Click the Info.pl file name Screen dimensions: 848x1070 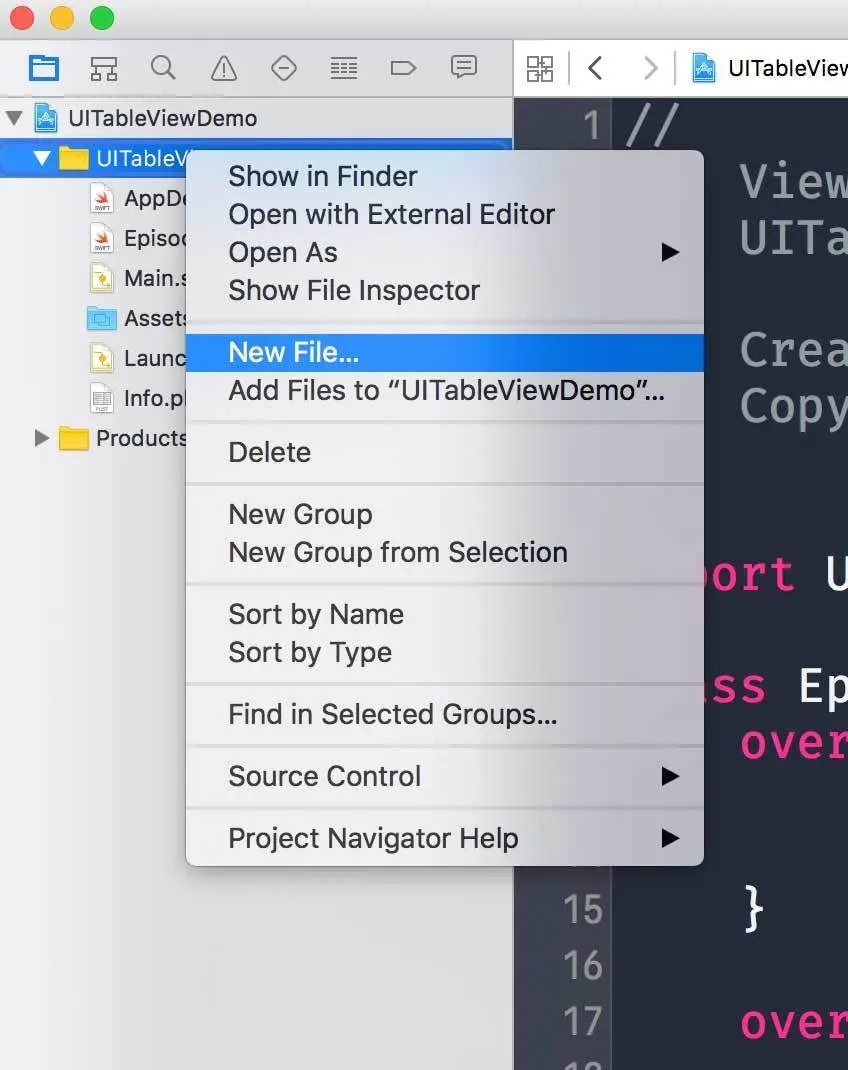tap(155, 399)
